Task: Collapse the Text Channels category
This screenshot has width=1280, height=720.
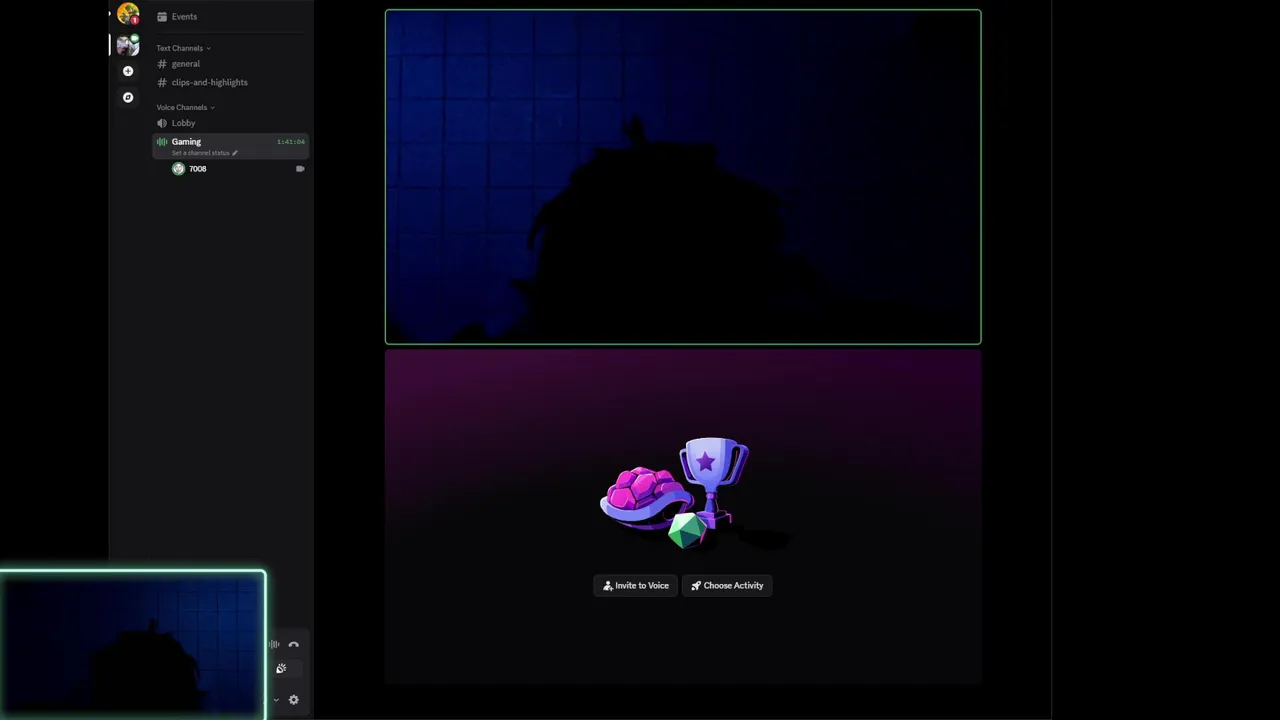Action: 183,48
